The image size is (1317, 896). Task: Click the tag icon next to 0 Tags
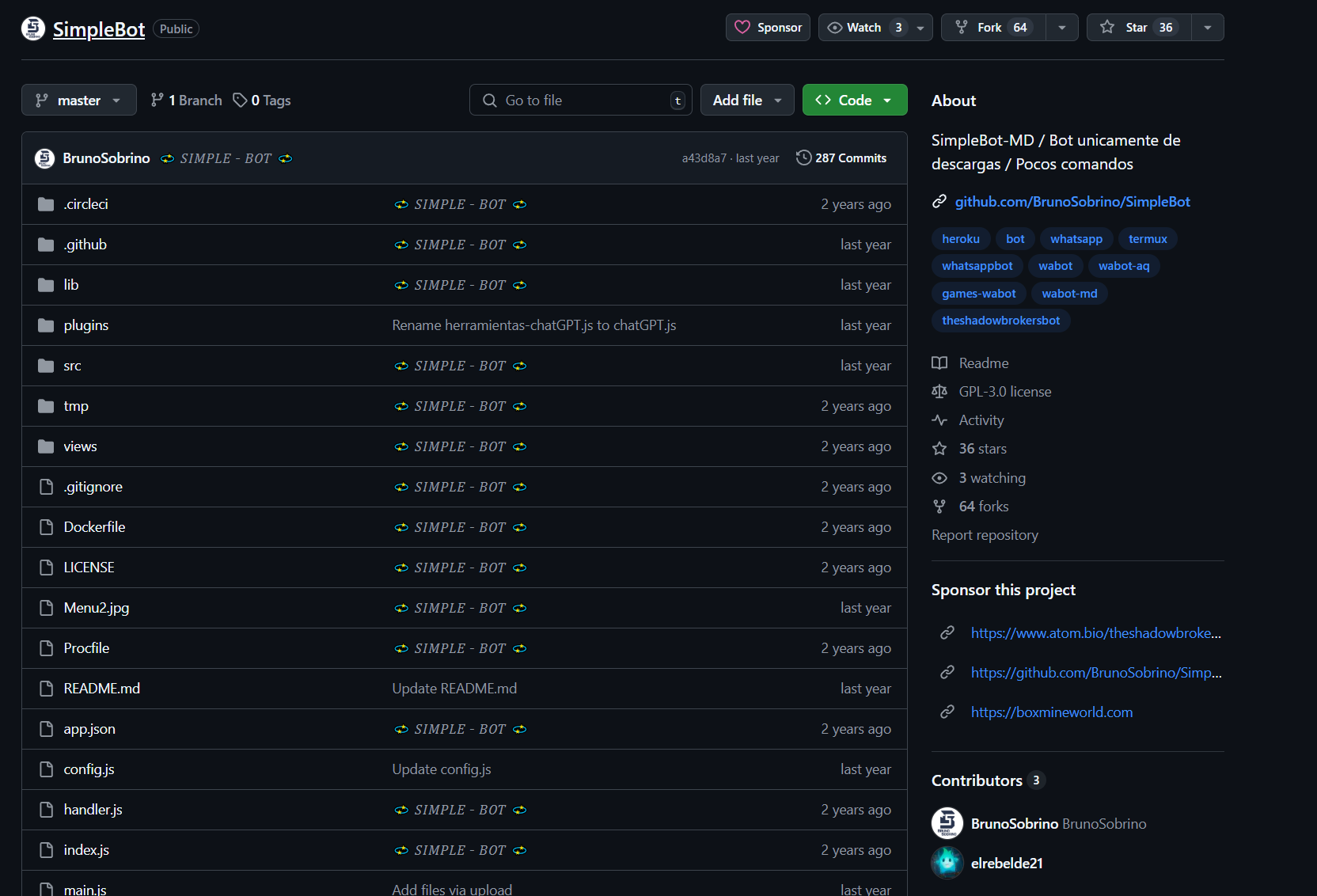click(240, 101)
